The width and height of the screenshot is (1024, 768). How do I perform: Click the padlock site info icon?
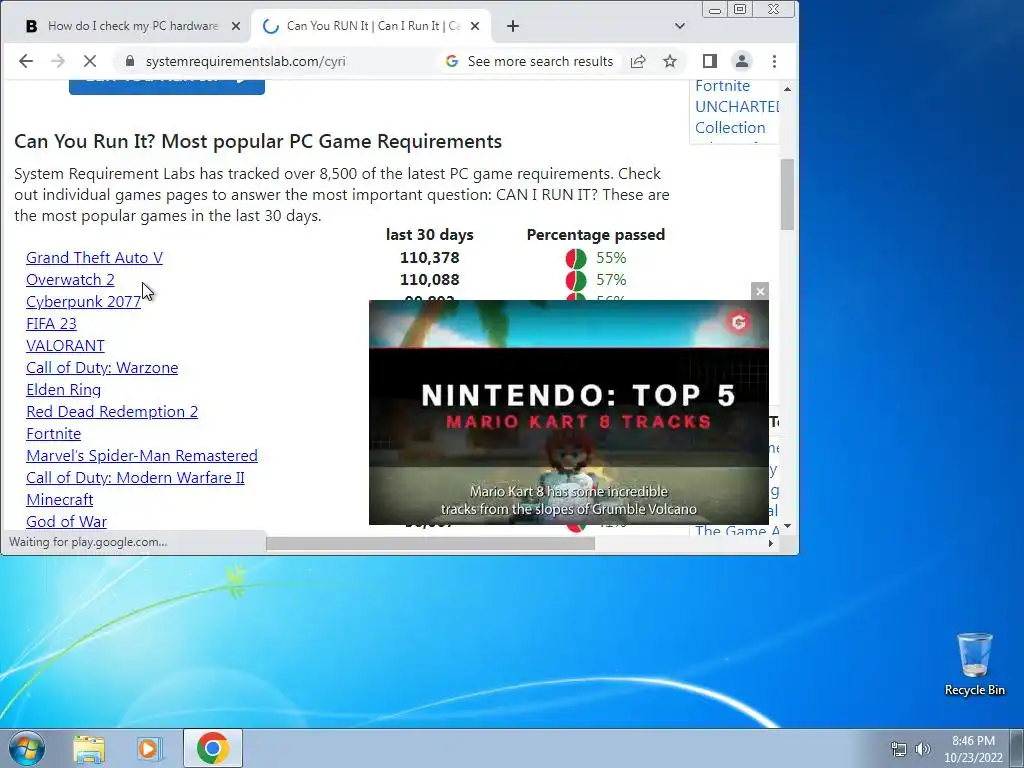129,61
